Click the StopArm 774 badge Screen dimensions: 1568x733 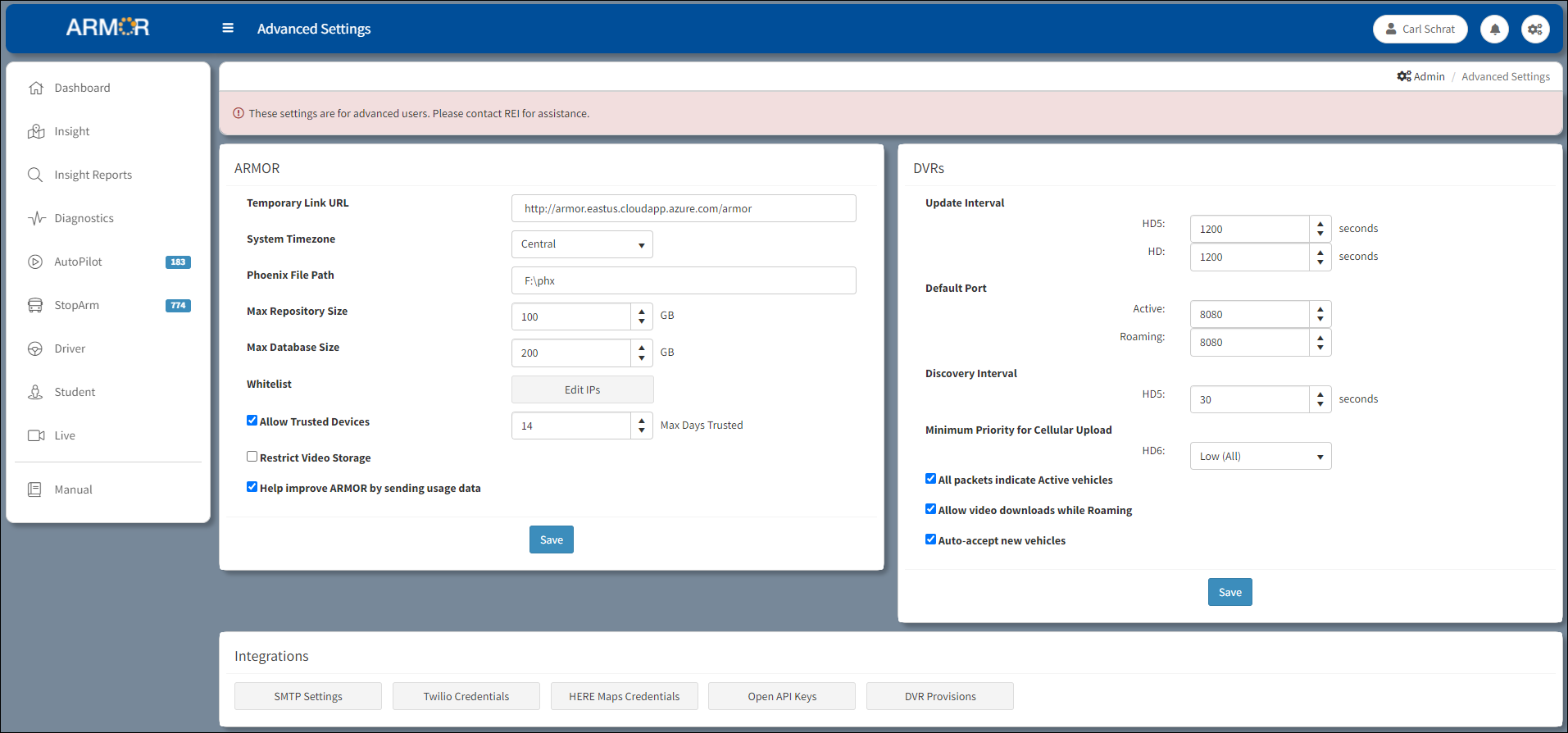coord(178,306)
